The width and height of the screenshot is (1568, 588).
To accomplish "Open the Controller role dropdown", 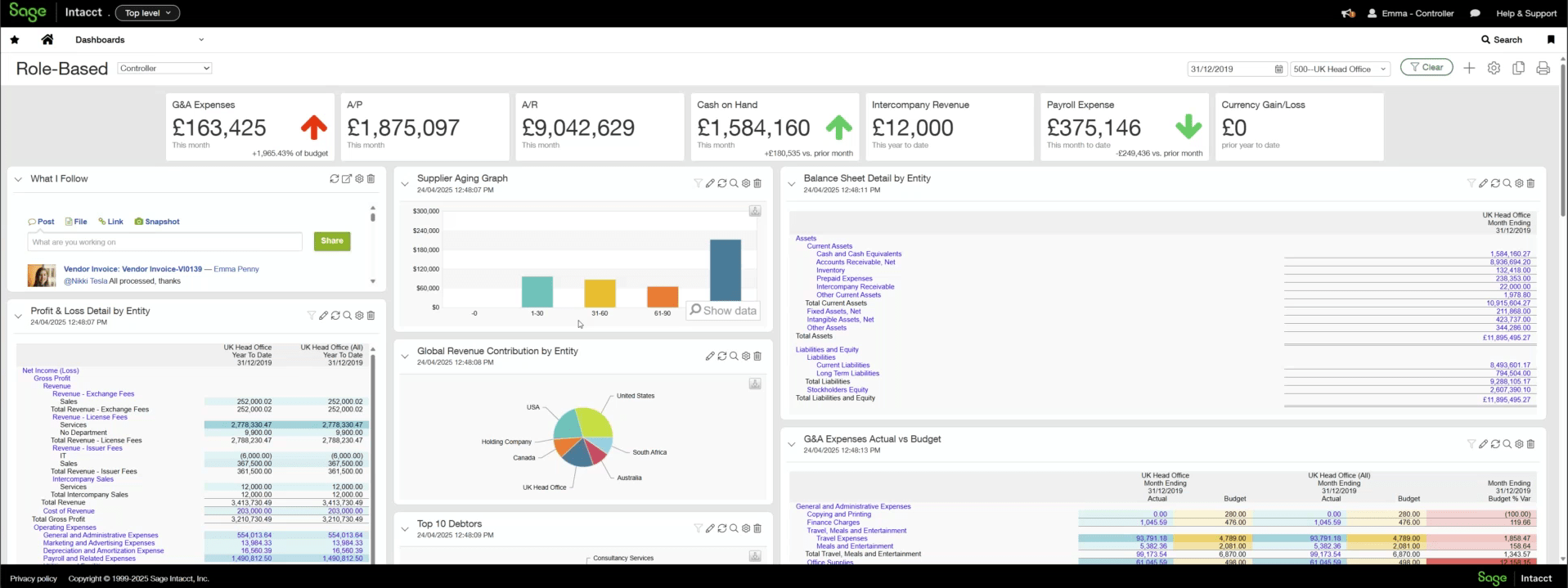I will [164, 68].
